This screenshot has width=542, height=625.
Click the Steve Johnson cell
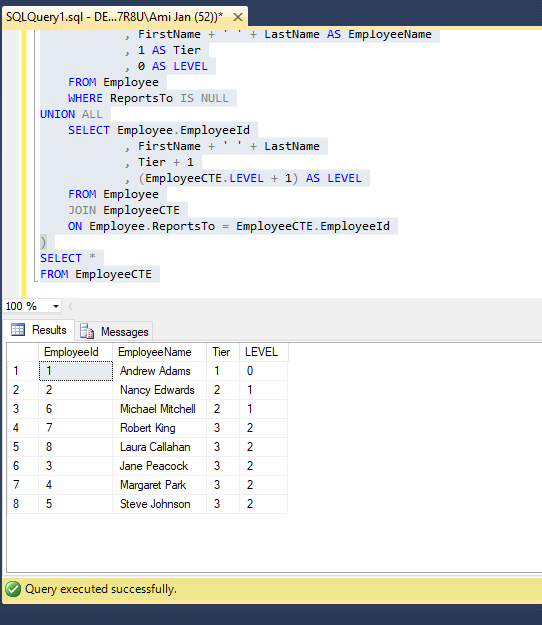[159, 504]
